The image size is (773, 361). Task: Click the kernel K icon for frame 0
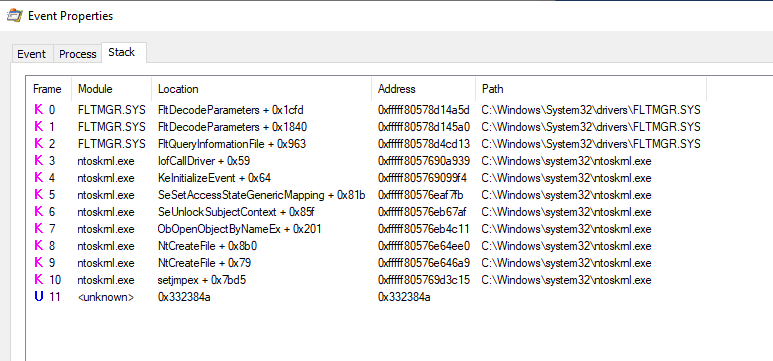click(38, 110)
